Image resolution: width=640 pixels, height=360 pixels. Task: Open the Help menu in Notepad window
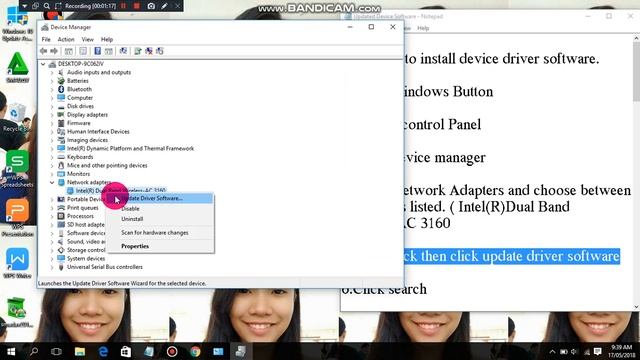(423, 28)
